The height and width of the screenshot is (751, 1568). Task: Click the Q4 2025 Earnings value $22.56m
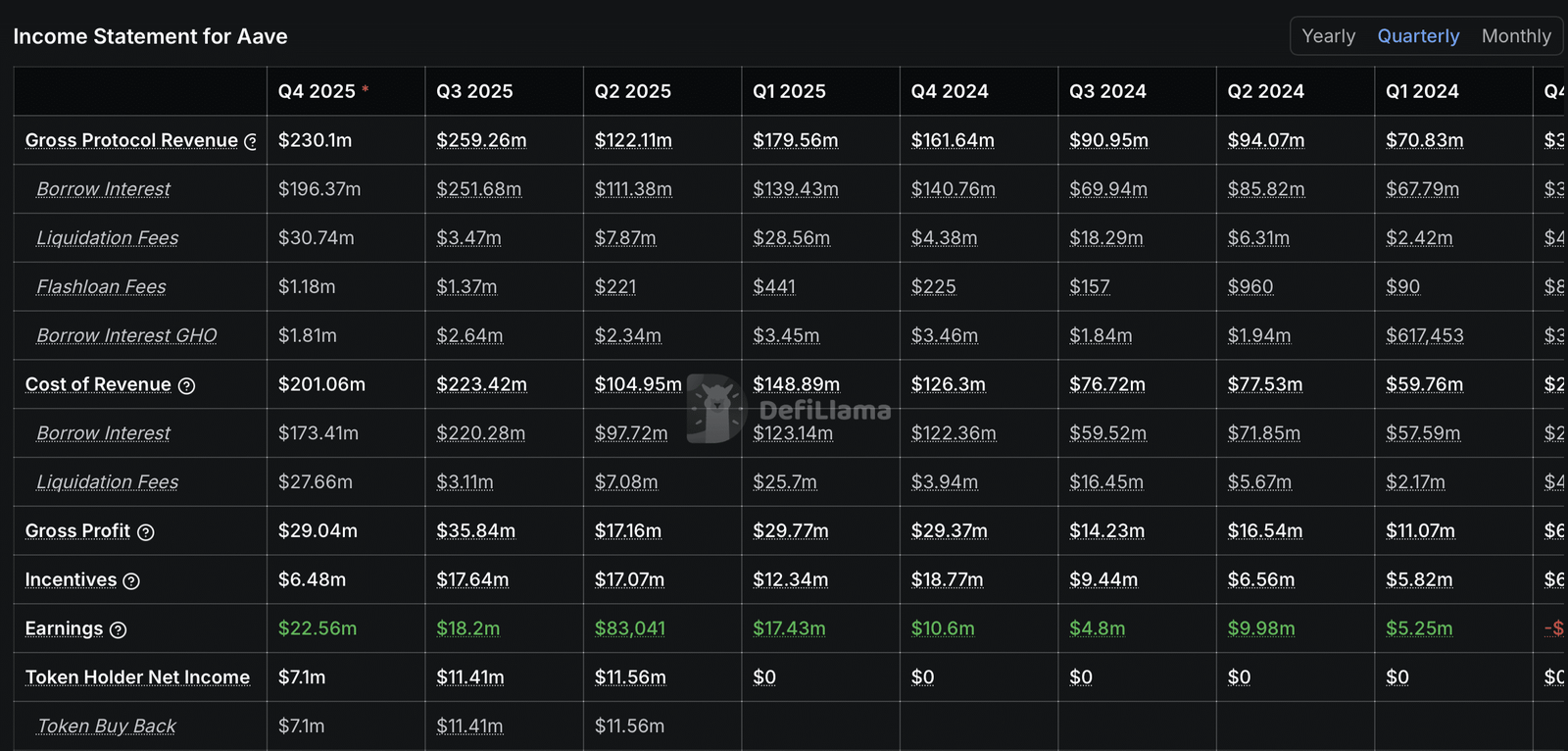coord(318,628)
